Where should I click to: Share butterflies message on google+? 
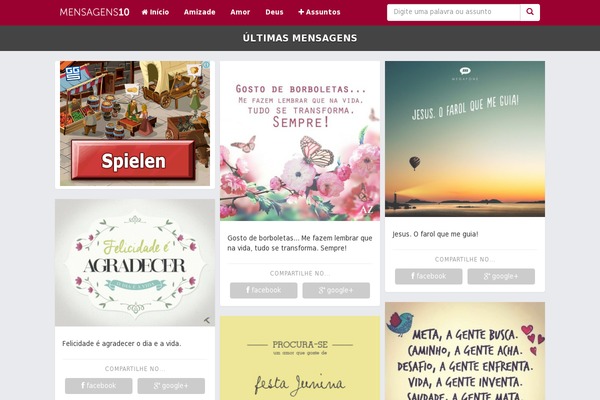(336, 290)
